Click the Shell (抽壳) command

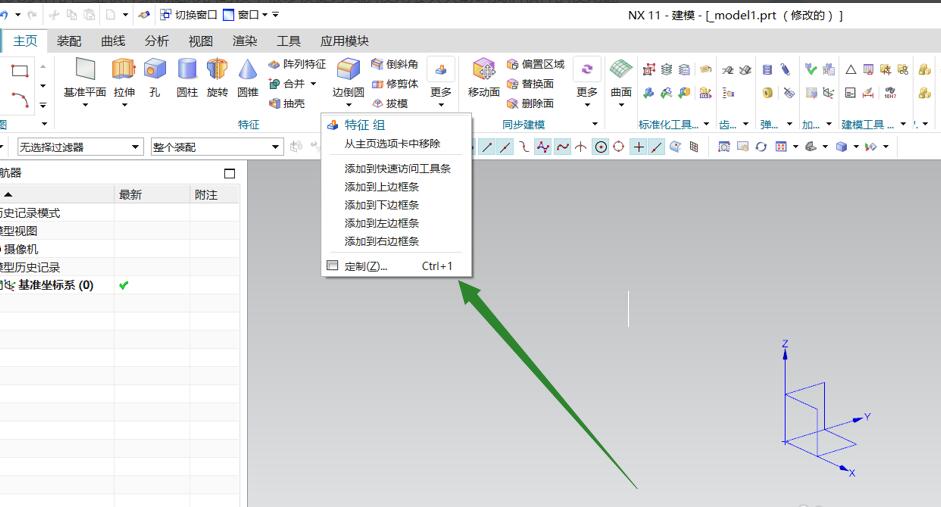[x=287, y=103]
